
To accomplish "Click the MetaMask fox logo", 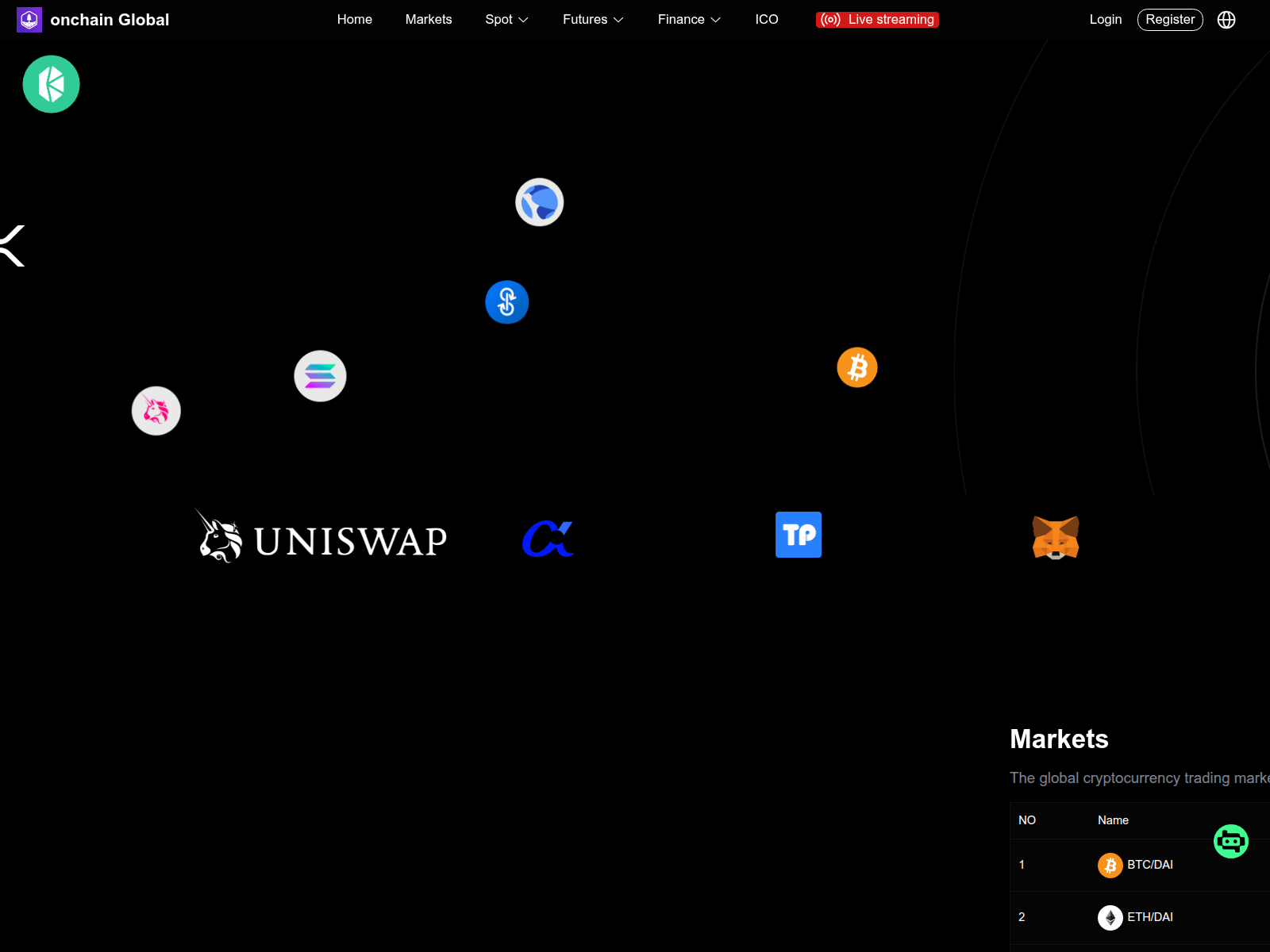I will [1056, 537].
